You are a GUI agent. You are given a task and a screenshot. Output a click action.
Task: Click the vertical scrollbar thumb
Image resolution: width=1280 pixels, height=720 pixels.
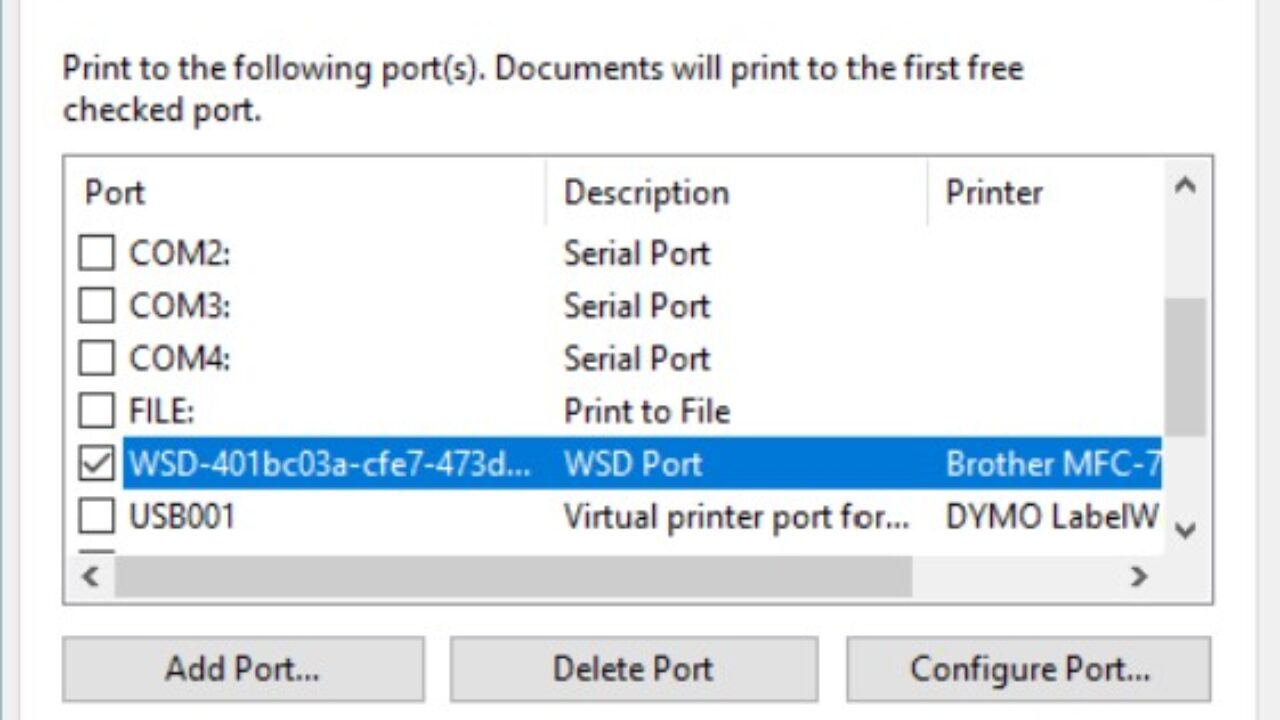(1185, 366)
